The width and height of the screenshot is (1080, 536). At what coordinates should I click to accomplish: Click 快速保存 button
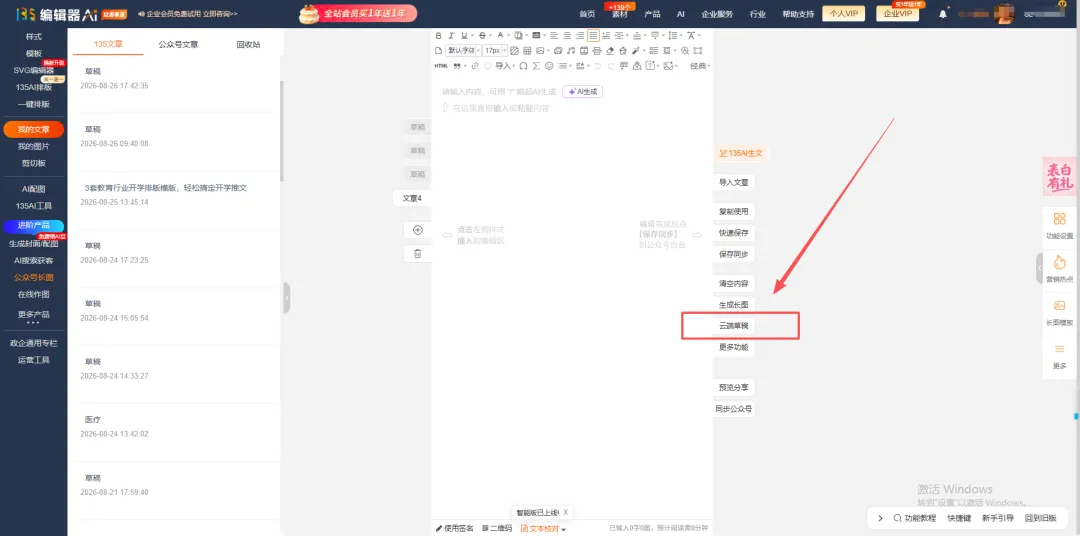coord(734,233)
